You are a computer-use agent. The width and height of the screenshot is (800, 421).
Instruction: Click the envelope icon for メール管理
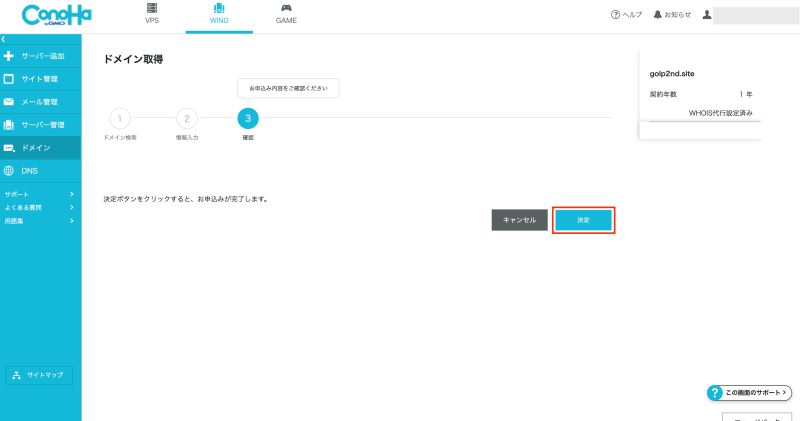tap(9, 102)
